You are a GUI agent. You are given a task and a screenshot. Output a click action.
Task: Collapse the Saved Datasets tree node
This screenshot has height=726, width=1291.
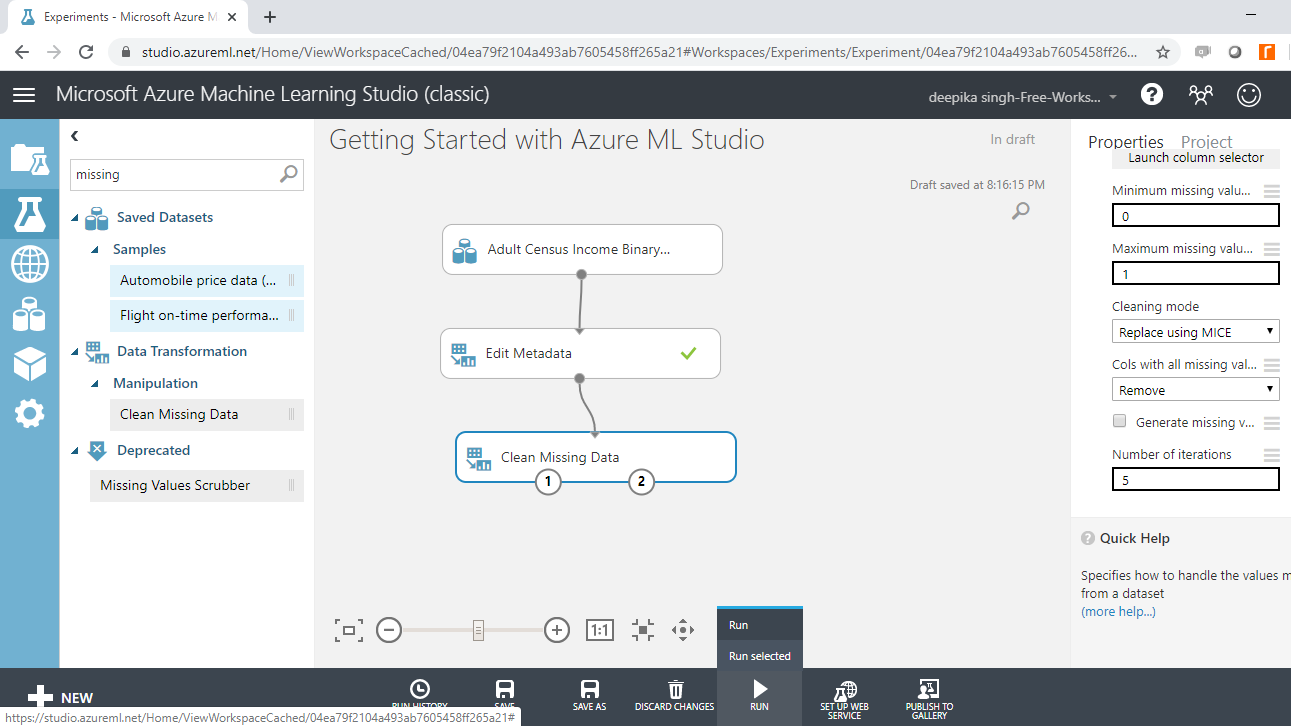(x=76, y=218)
